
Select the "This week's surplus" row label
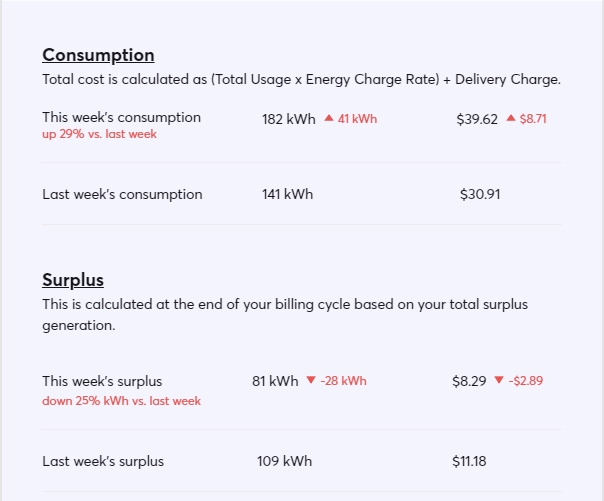tap(102, 381)
